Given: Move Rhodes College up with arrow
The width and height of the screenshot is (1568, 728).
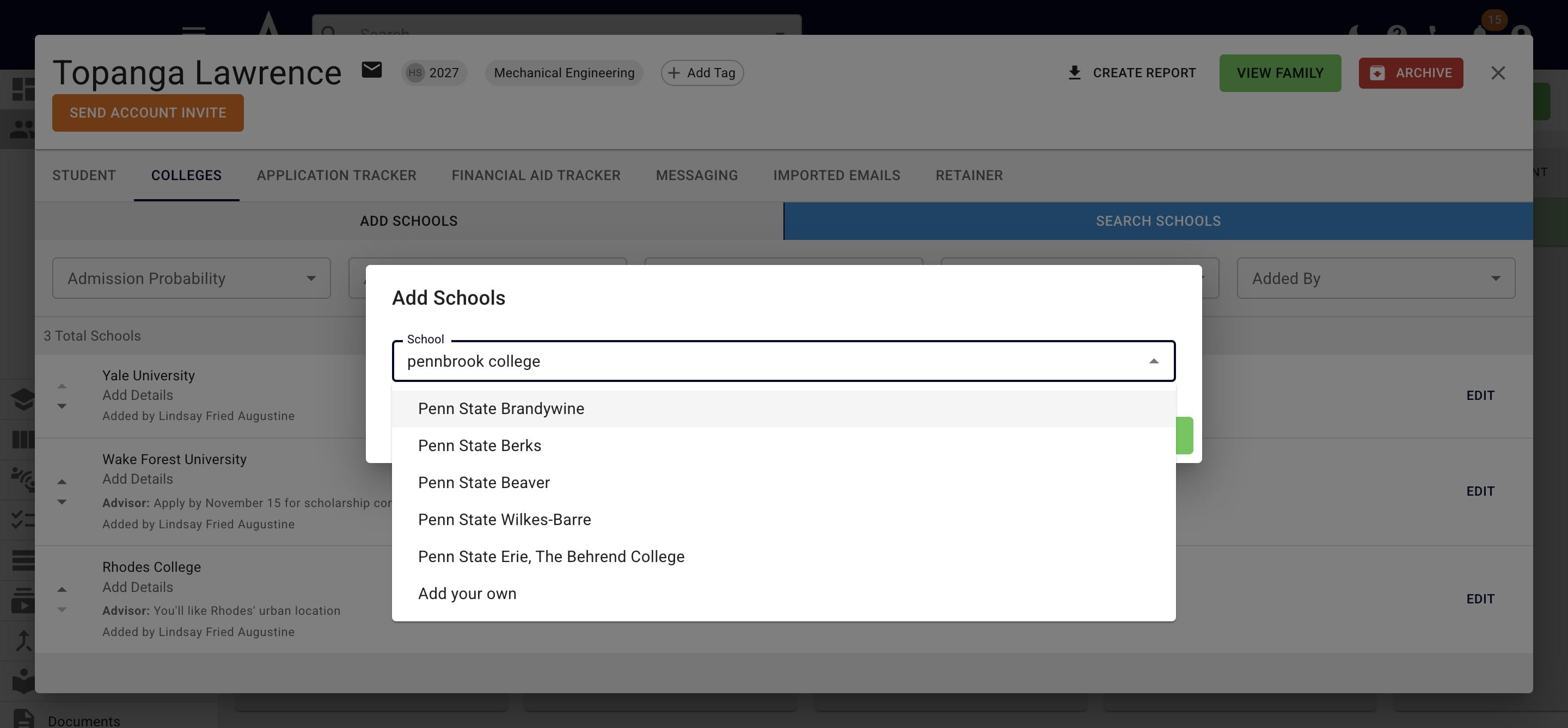Looking at the screenshot, I should pos(62,589).
